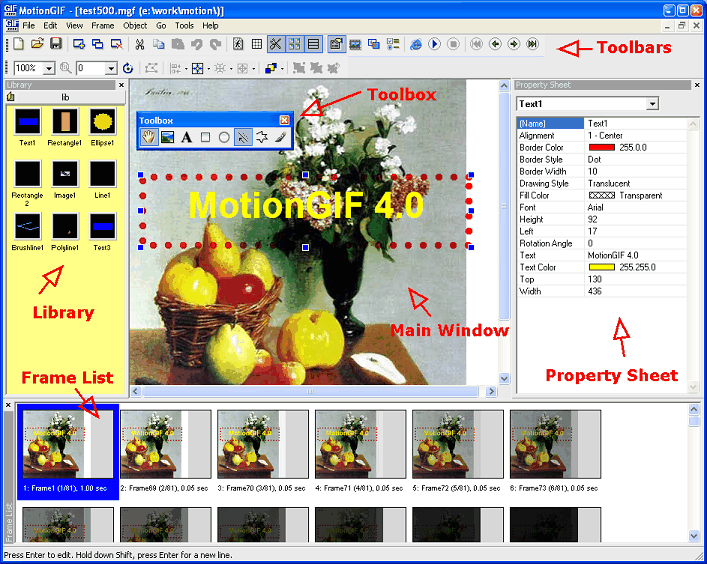This screenshot has width=707, height=564.
Task: Click the Cut scissors icon
Action: 140,44
